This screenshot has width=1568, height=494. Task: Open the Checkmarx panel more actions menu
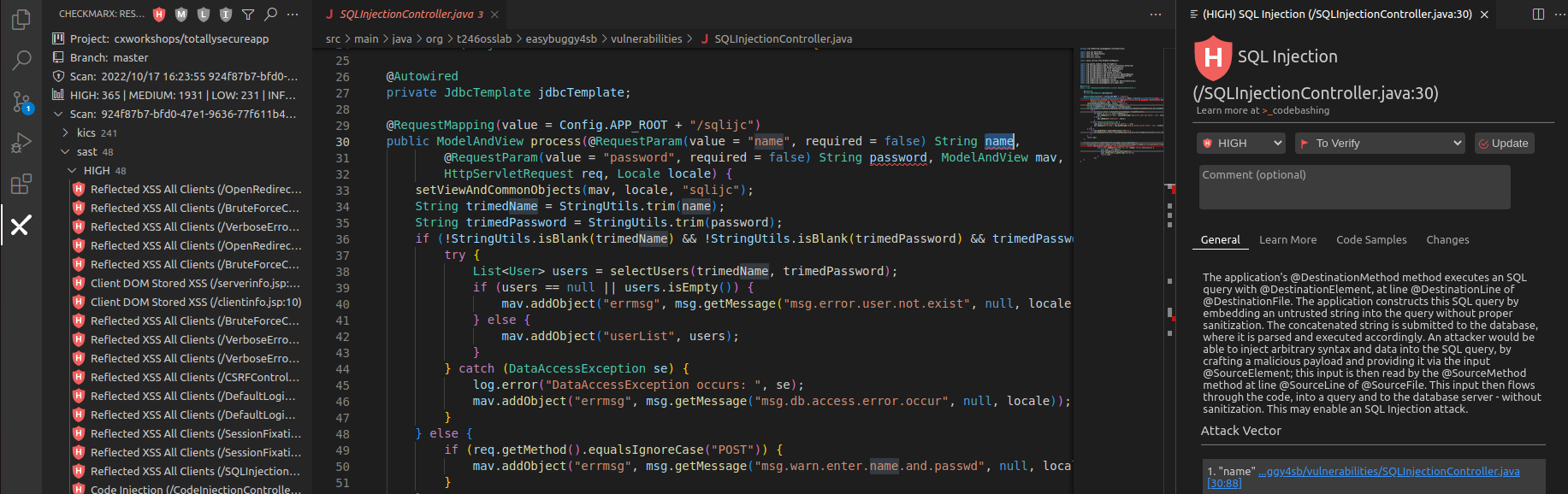point(293,14)
